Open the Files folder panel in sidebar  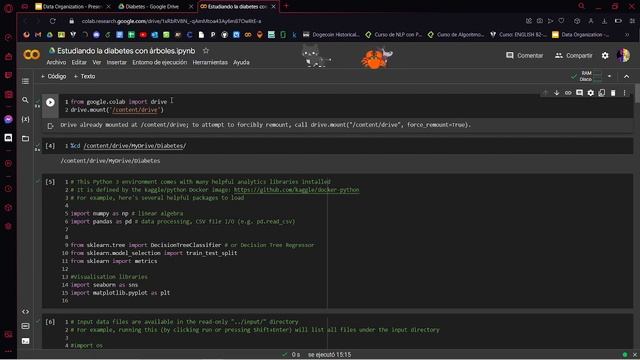click(25, 138)
